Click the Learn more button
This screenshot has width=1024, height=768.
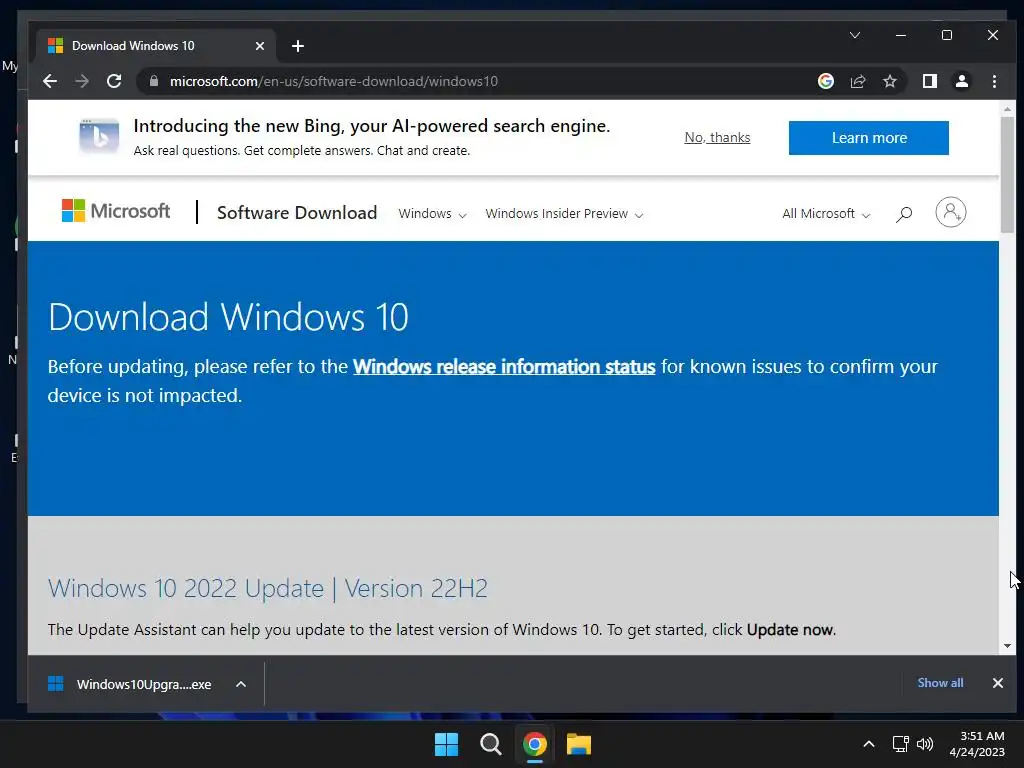pos(869,138)
